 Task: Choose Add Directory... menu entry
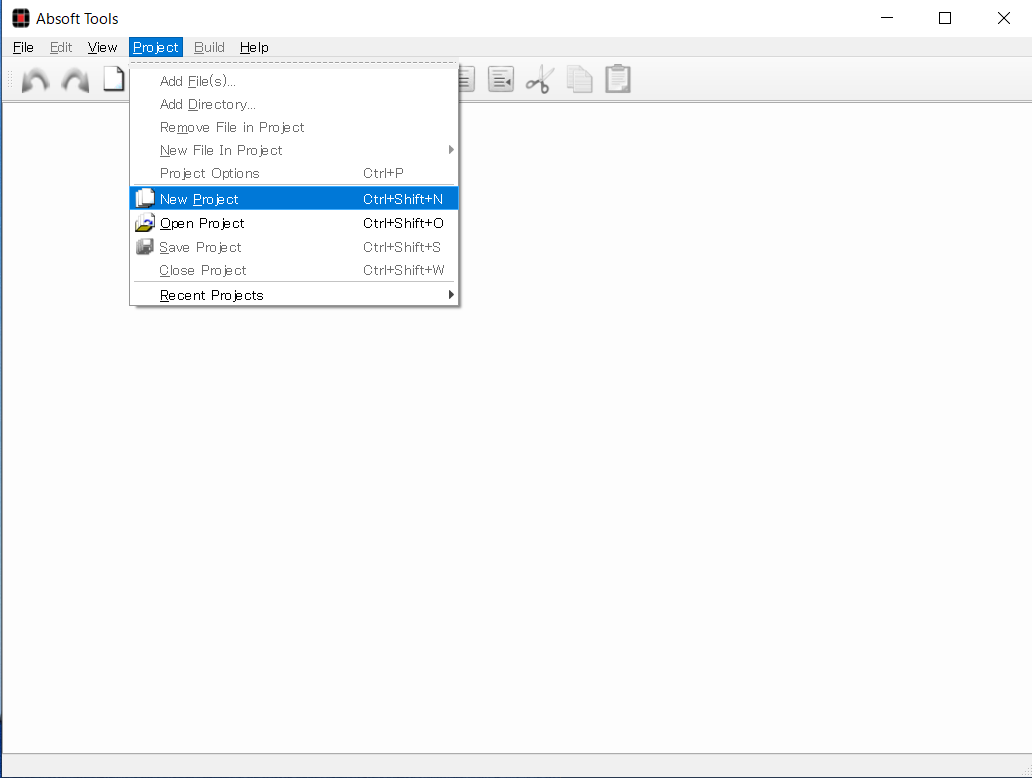click(x=294, y=104)
